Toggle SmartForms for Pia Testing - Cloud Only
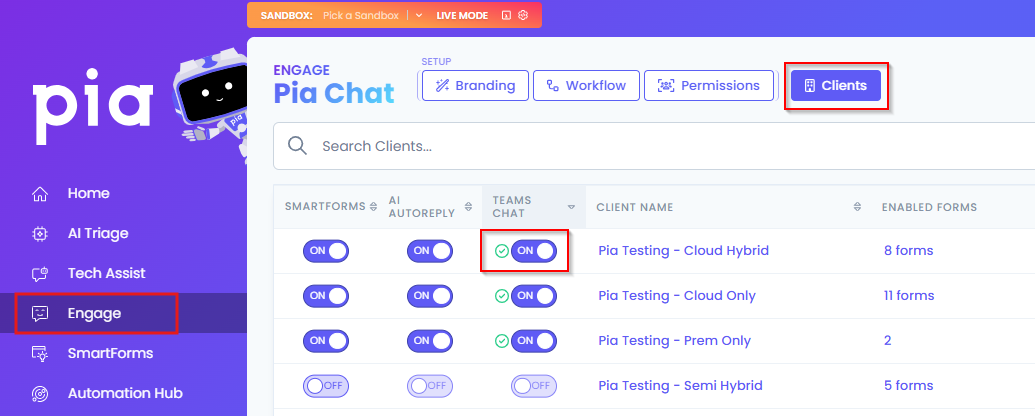Screen dimensions: 1035x416 [x=326, y=296]
